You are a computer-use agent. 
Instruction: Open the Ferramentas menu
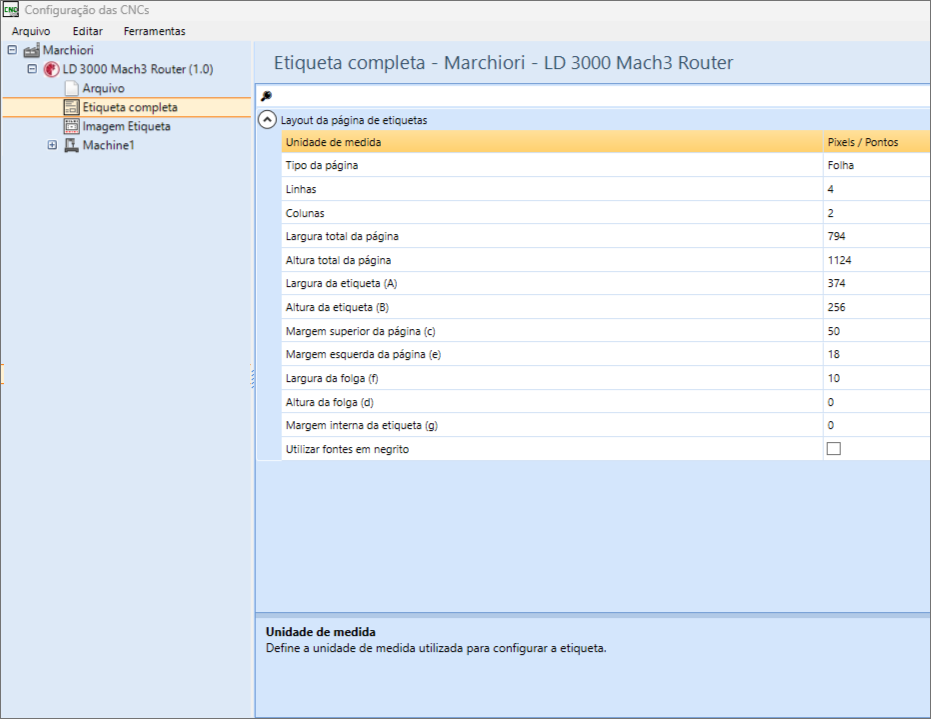(x=154, y=31)
